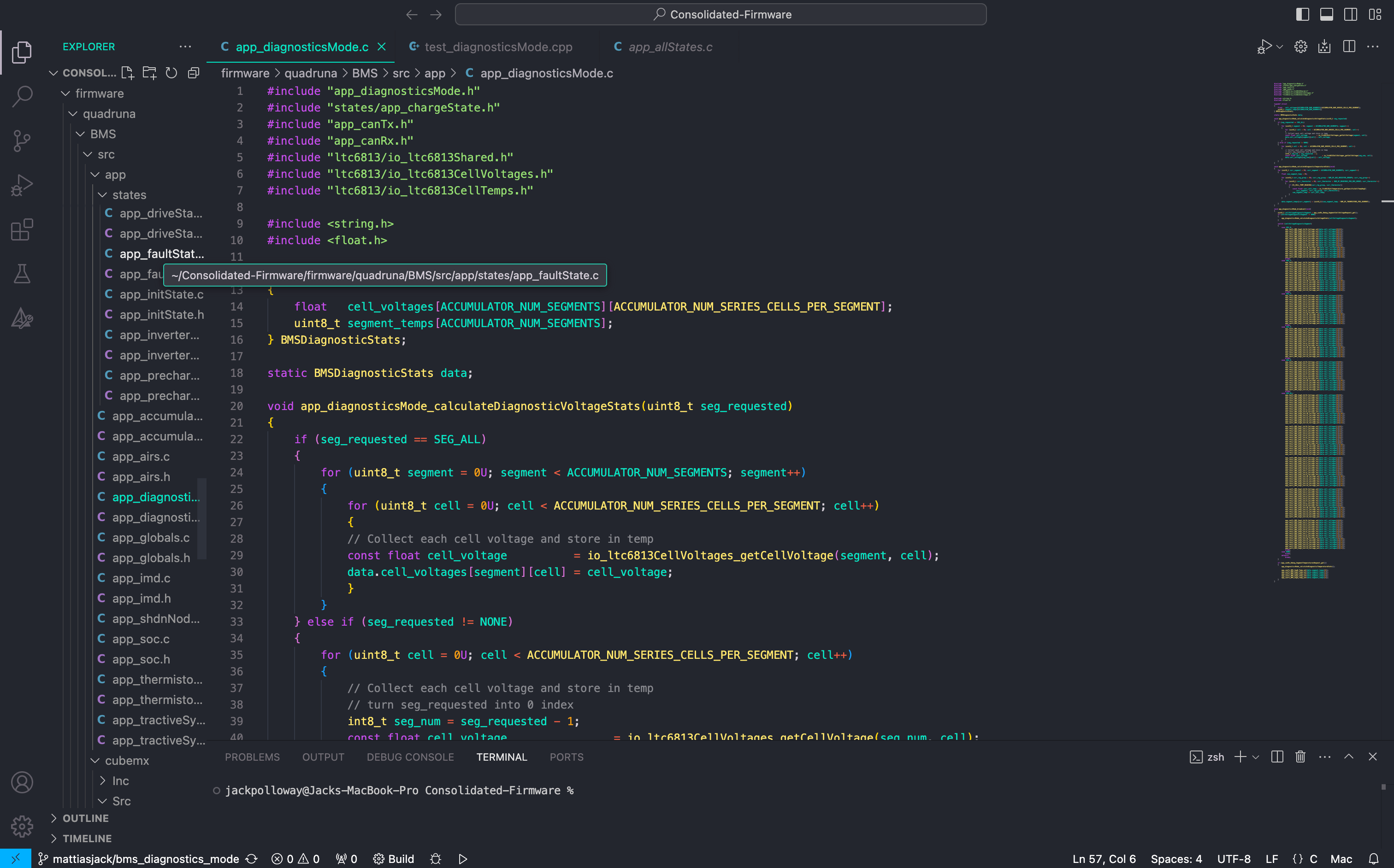Select the PROBLEMS tab in panel
Image resolution: width=1394 pixels, height=868 pixels.
pyautogui.click(x=254, y=757)
